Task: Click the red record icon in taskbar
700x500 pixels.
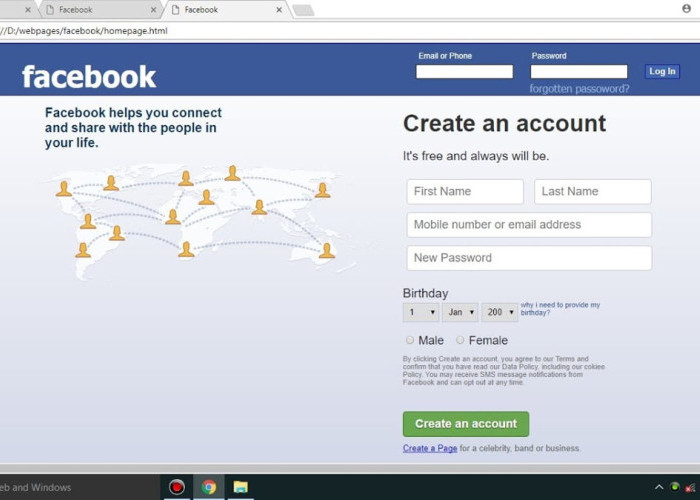Action: tap(177, 487)
